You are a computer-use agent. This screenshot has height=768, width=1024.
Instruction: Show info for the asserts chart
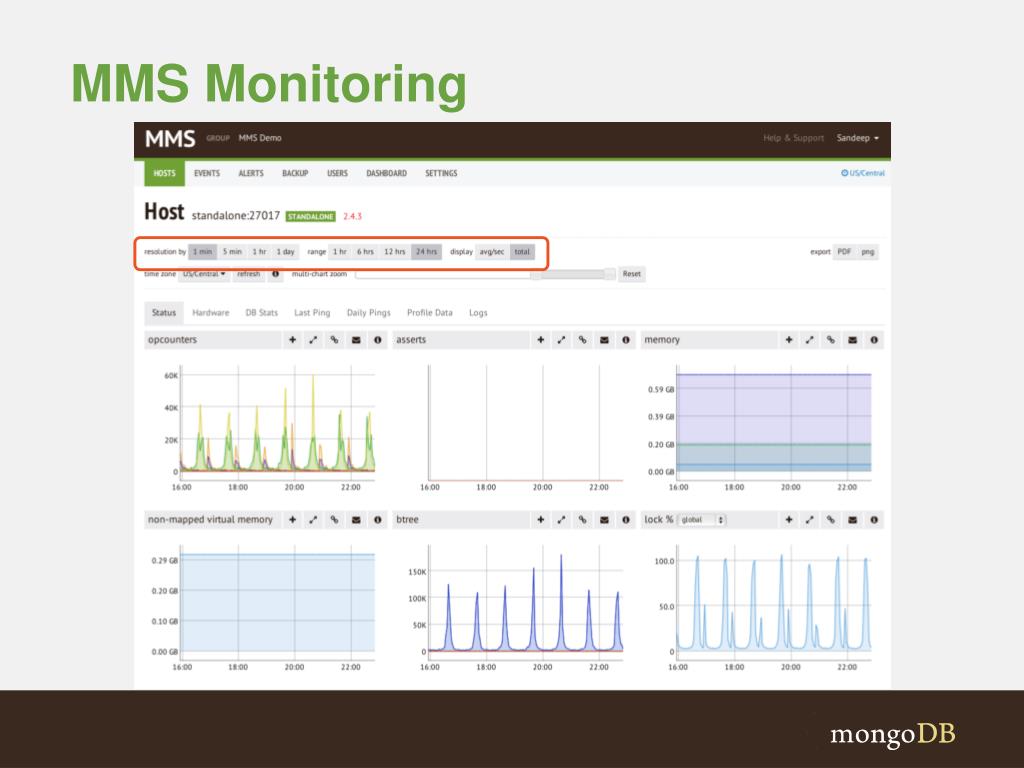626,340
